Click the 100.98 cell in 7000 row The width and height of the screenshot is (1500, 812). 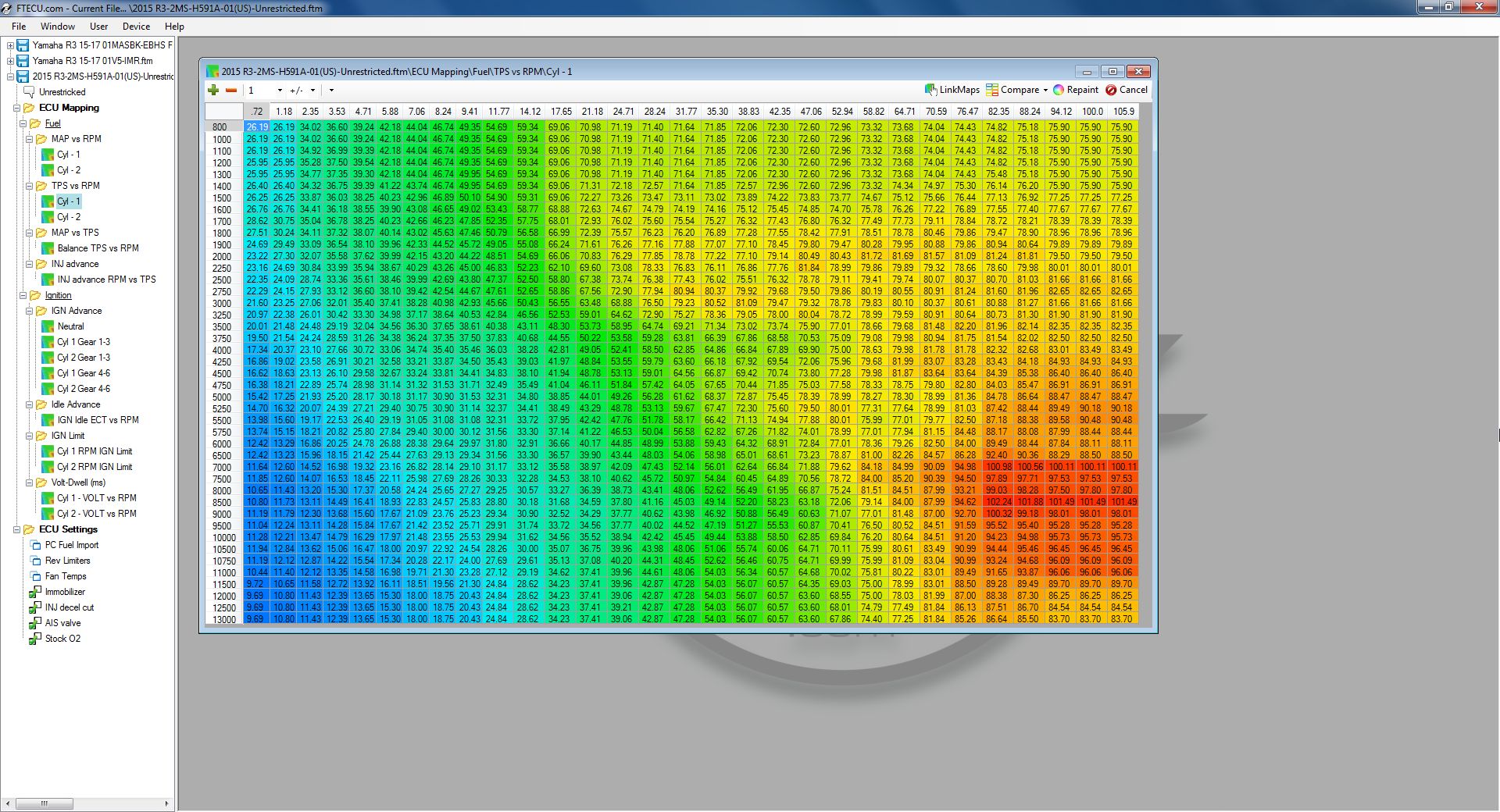pos(998,467)
